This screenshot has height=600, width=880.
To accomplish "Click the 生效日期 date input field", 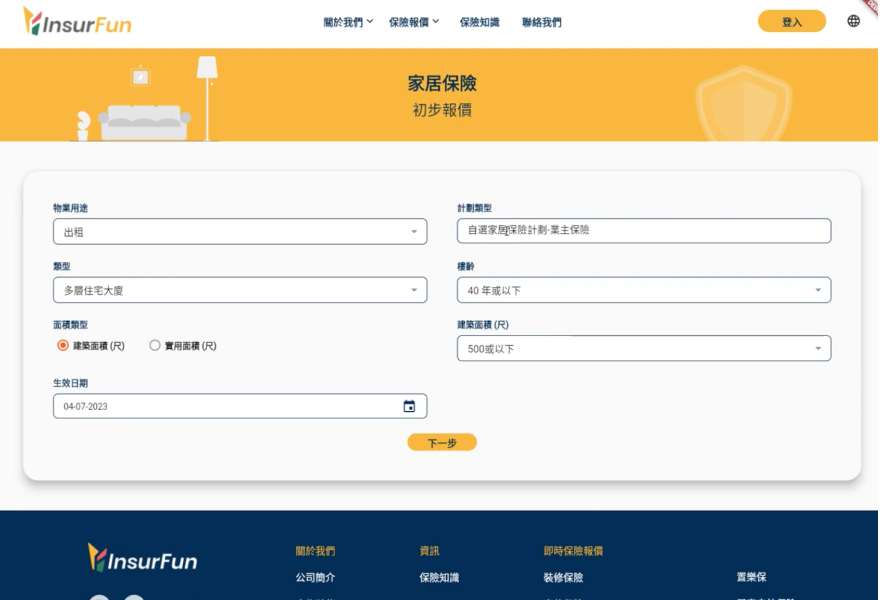I will coord(225,406).
